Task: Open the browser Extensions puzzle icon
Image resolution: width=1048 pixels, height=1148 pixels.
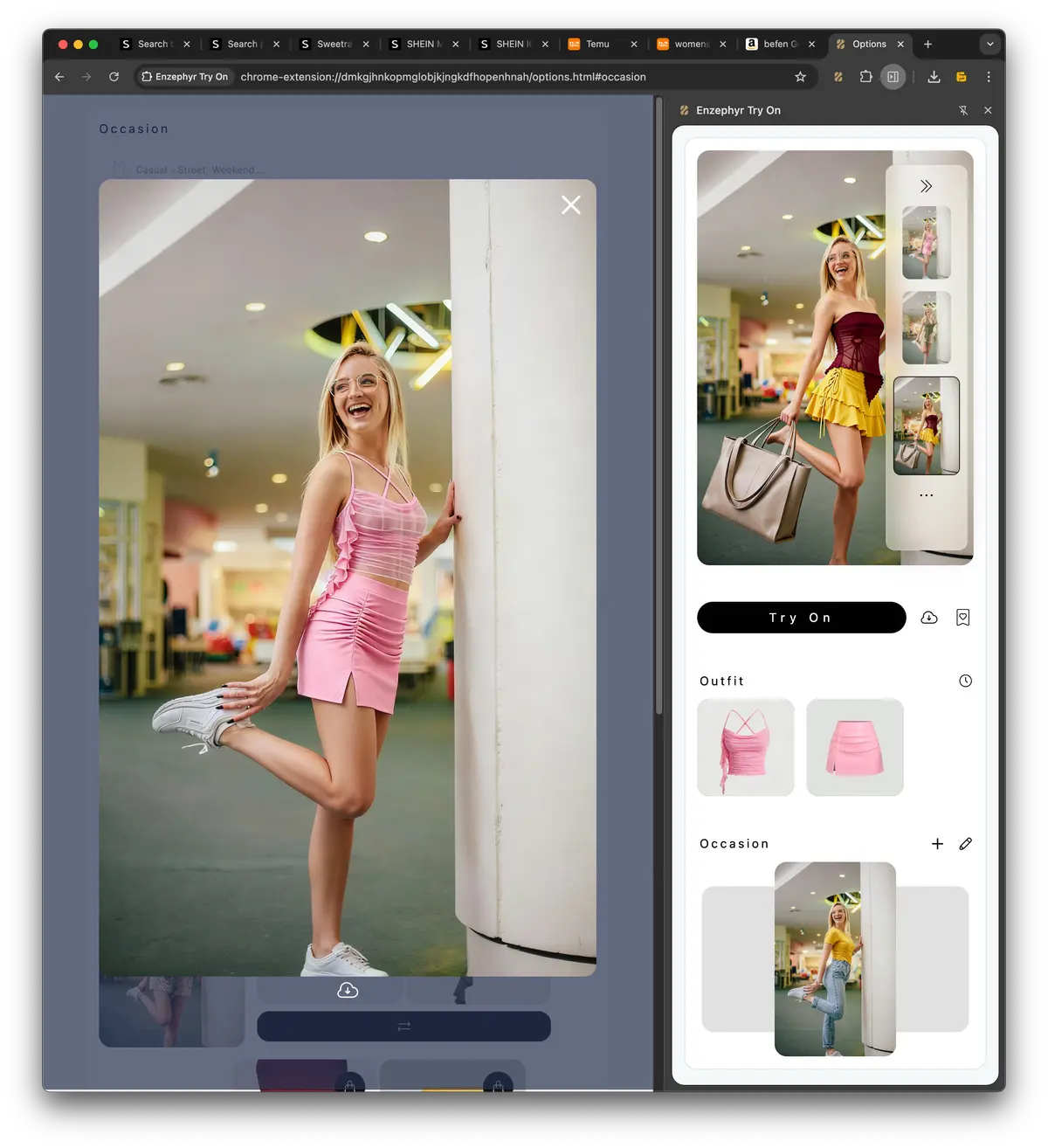Action: (x=865, y=77)
